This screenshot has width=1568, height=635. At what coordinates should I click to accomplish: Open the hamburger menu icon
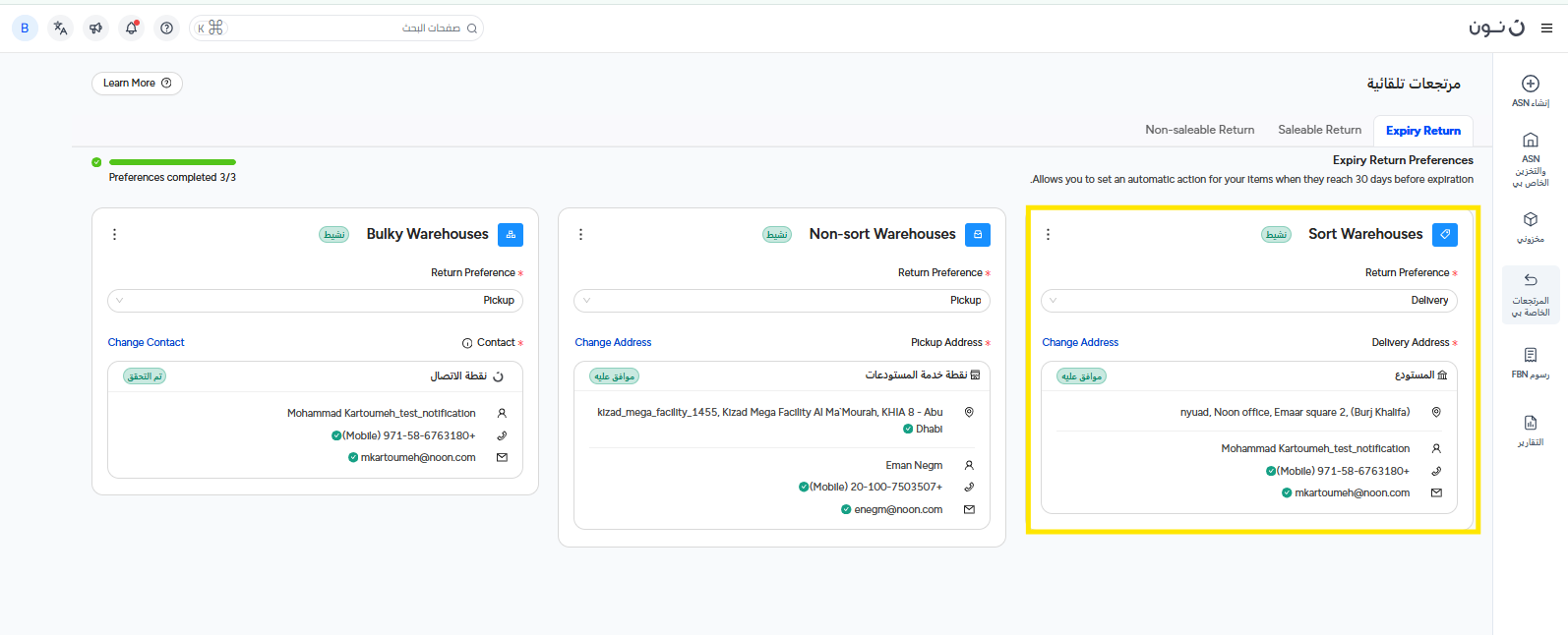click(1546, 29)
